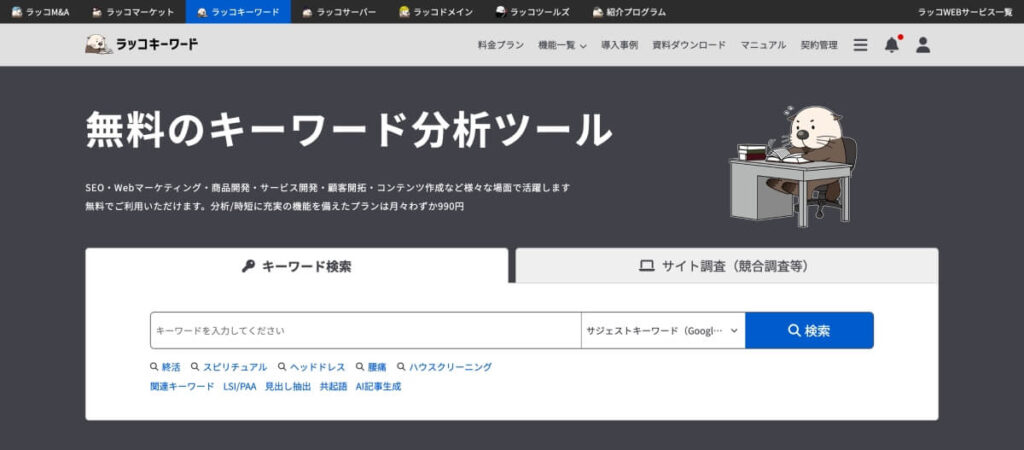Go to the 料金プラン page
Image resolution: width=1024 pixels, height=450 pixels.
point(501,45)
